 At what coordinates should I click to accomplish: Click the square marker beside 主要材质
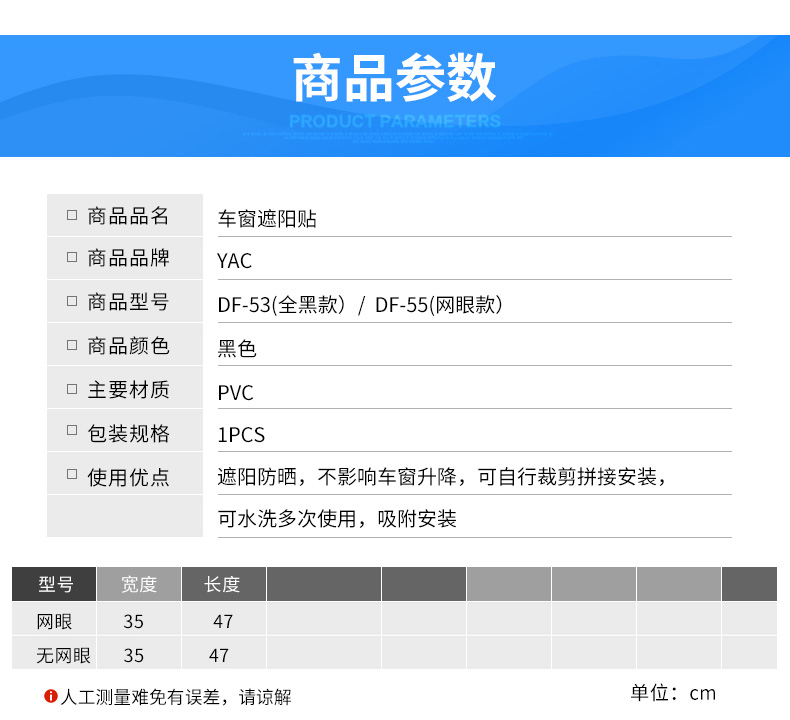click(x=72, y=389)
